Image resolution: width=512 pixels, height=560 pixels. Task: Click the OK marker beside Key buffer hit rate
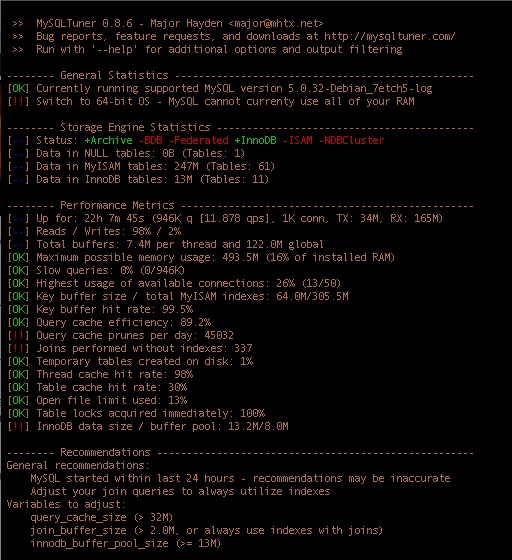coord(18,309)
